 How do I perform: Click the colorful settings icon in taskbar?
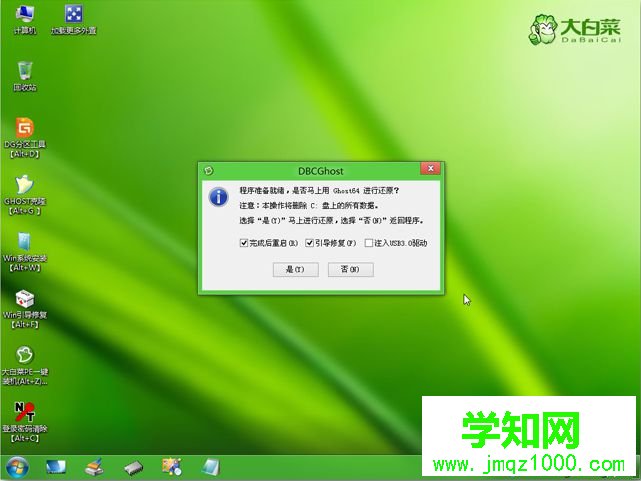172,467
